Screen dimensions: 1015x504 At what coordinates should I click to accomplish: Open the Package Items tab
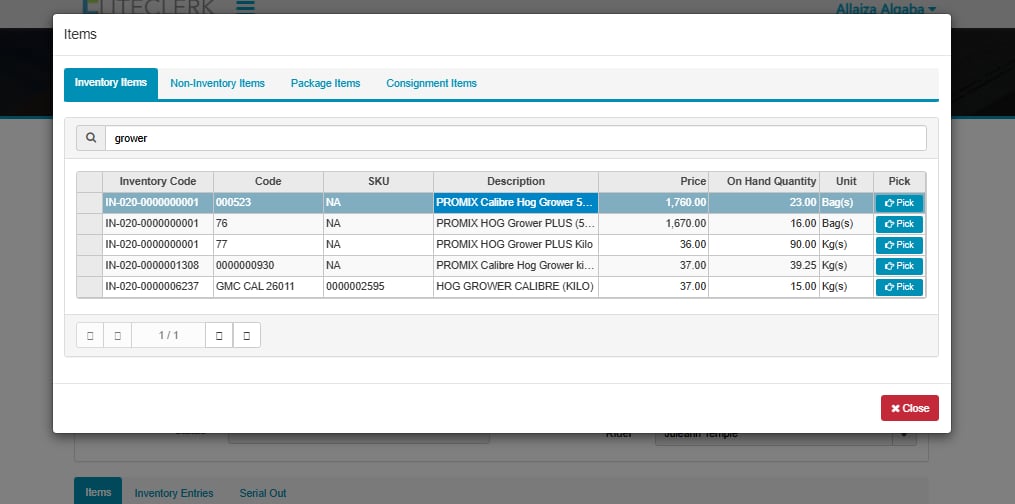click(326, 83)
